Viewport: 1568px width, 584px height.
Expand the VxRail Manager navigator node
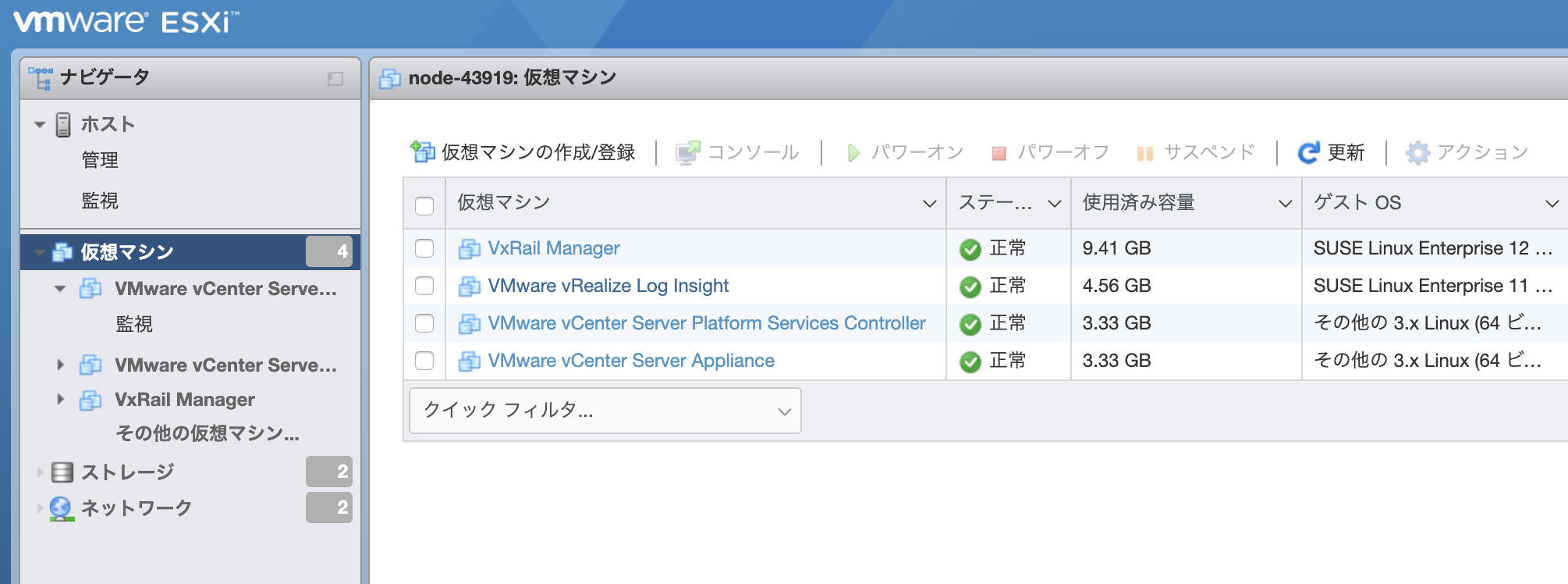click(x=61, y=399)
